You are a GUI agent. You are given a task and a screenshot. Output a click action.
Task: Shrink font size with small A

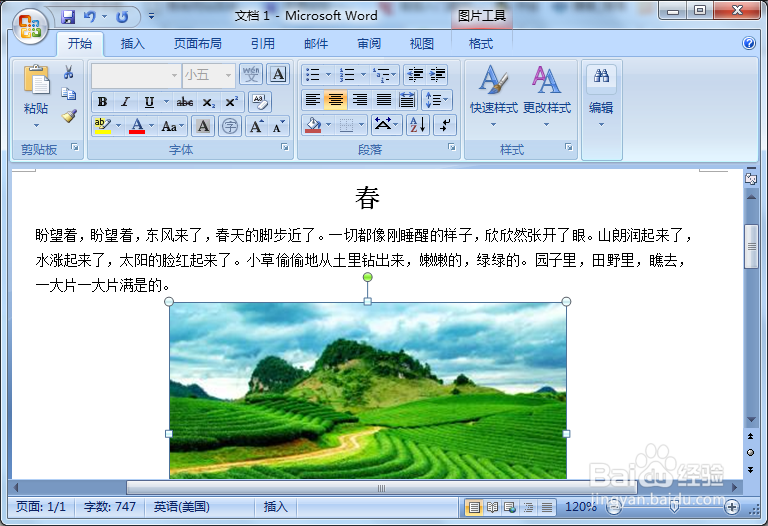coord(278,126)
